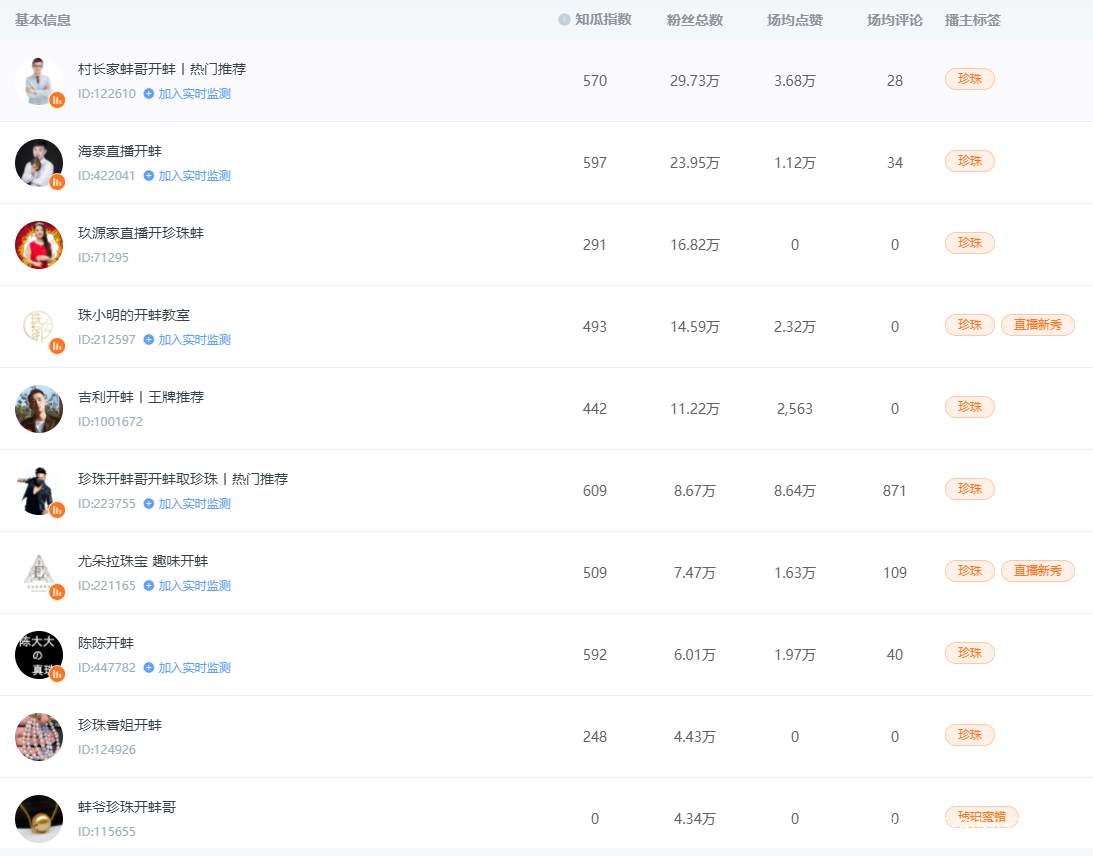Click plus icon beside ID:122610
The width and height of the screenshot is (1093, 856).
coord(149,94)
